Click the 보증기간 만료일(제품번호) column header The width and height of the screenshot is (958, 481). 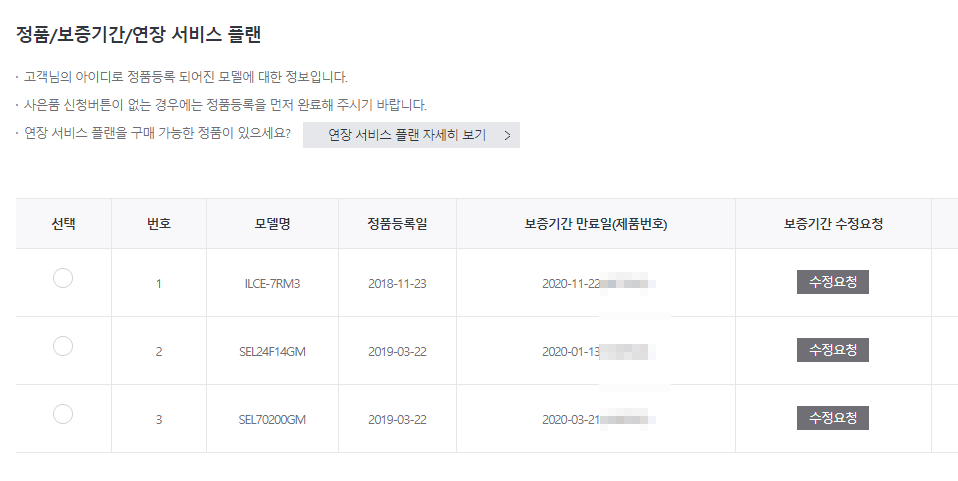[x=596, y=224]
